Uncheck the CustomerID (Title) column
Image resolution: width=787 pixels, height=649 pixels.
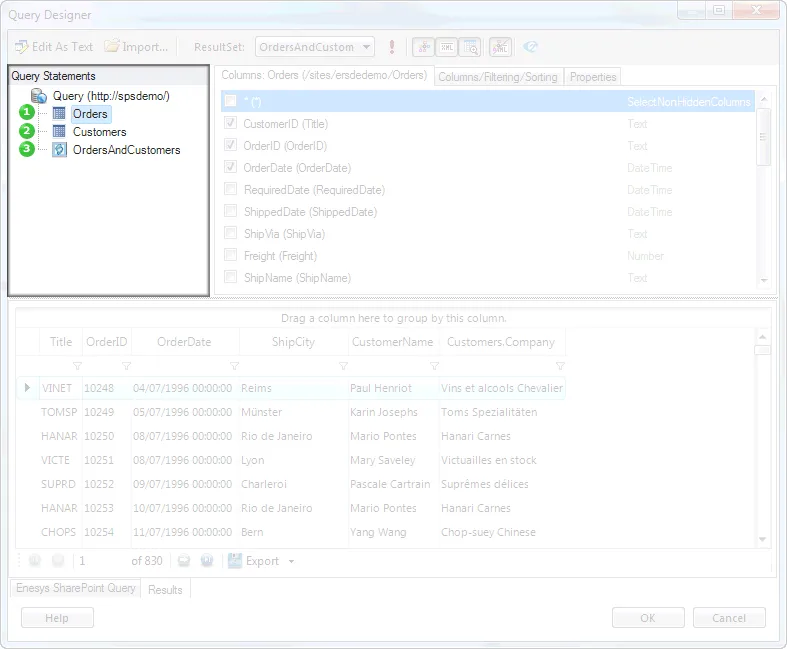(x=231, y=124)
